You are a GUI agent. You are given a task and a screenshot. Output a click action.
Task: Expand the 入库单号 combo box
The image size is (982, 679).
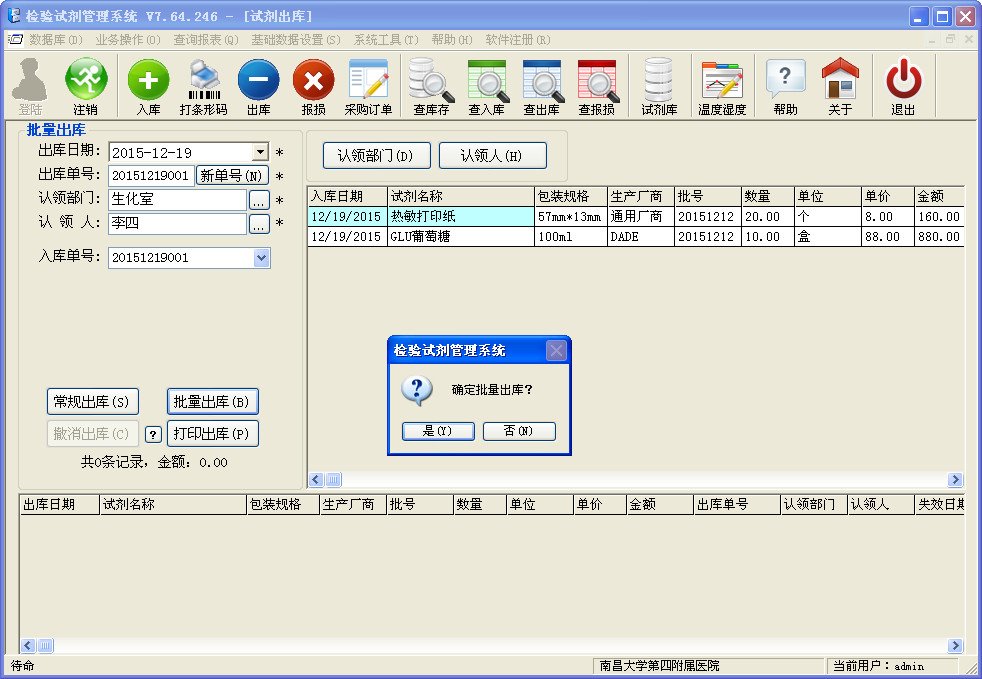(262, 257)
